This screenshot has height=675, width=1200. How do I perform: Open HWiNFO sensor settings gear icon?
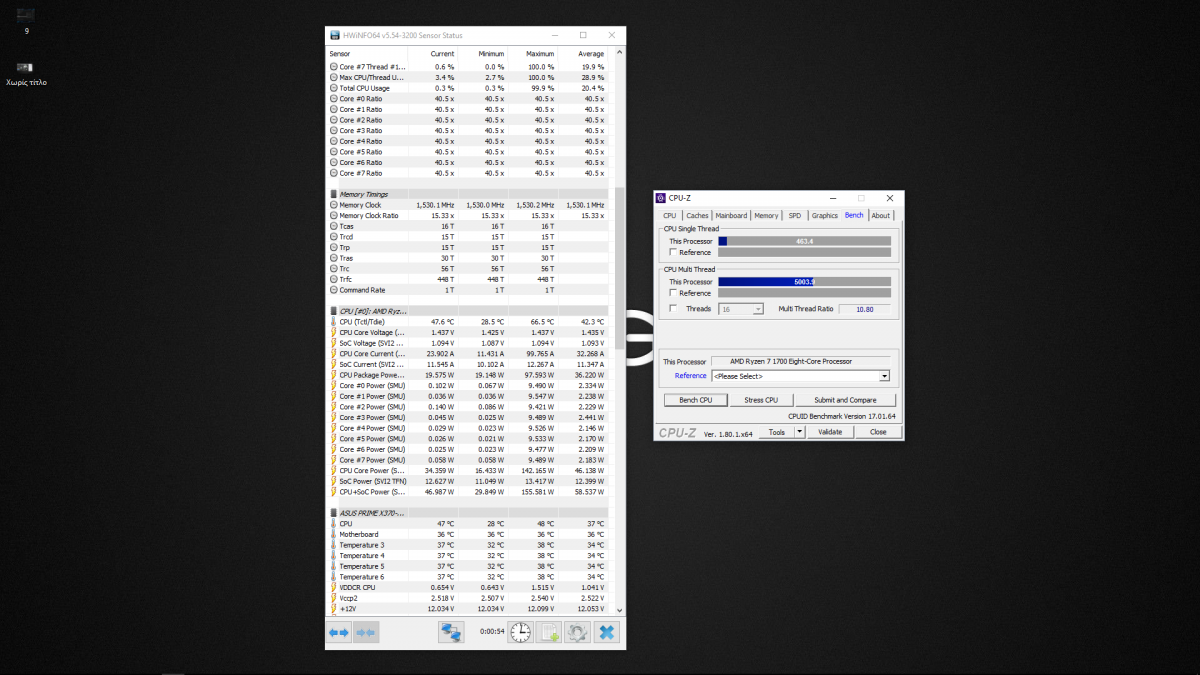tap(577, 632)
